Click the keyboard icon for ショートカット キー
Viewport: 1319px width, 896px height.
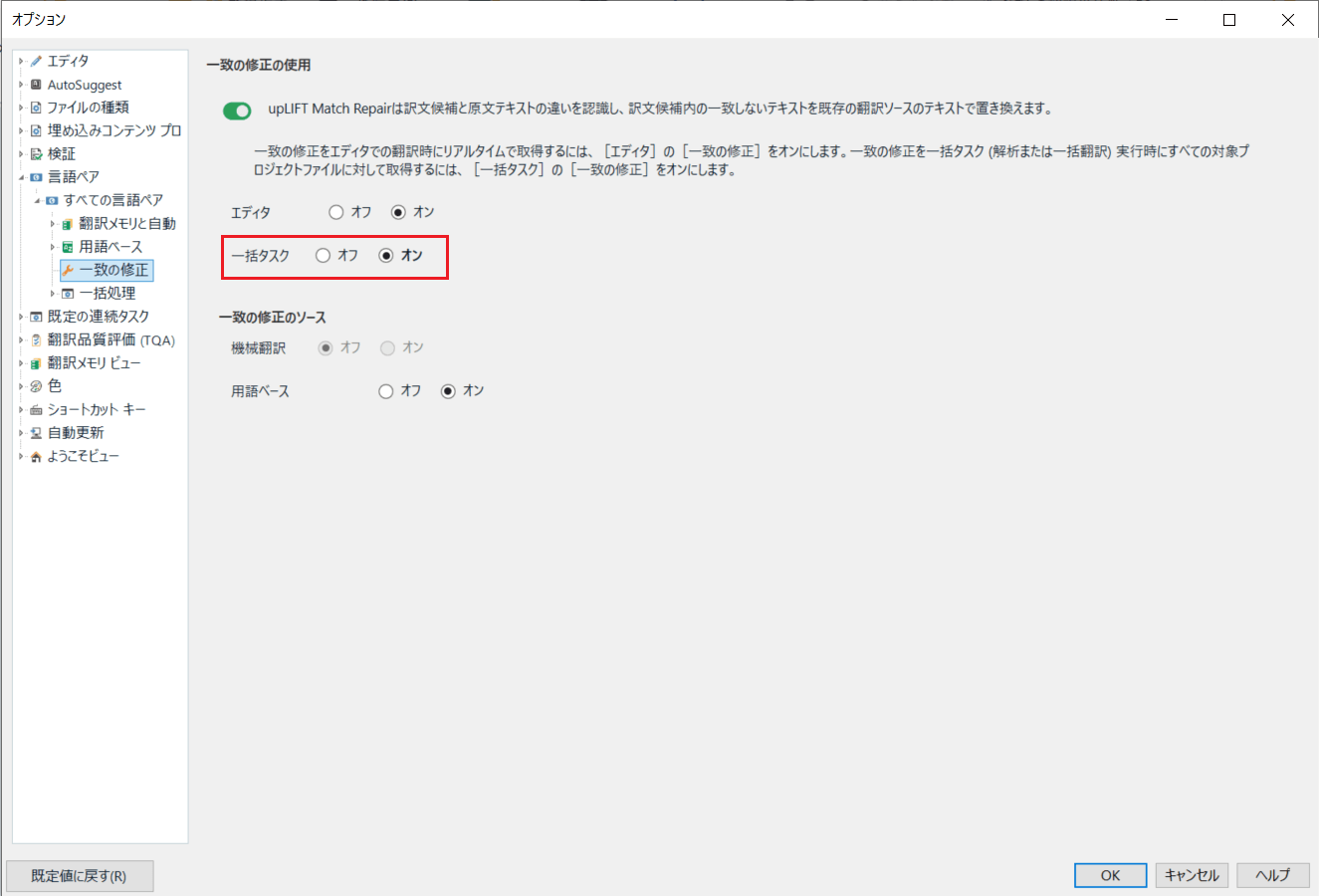point(36,410)
